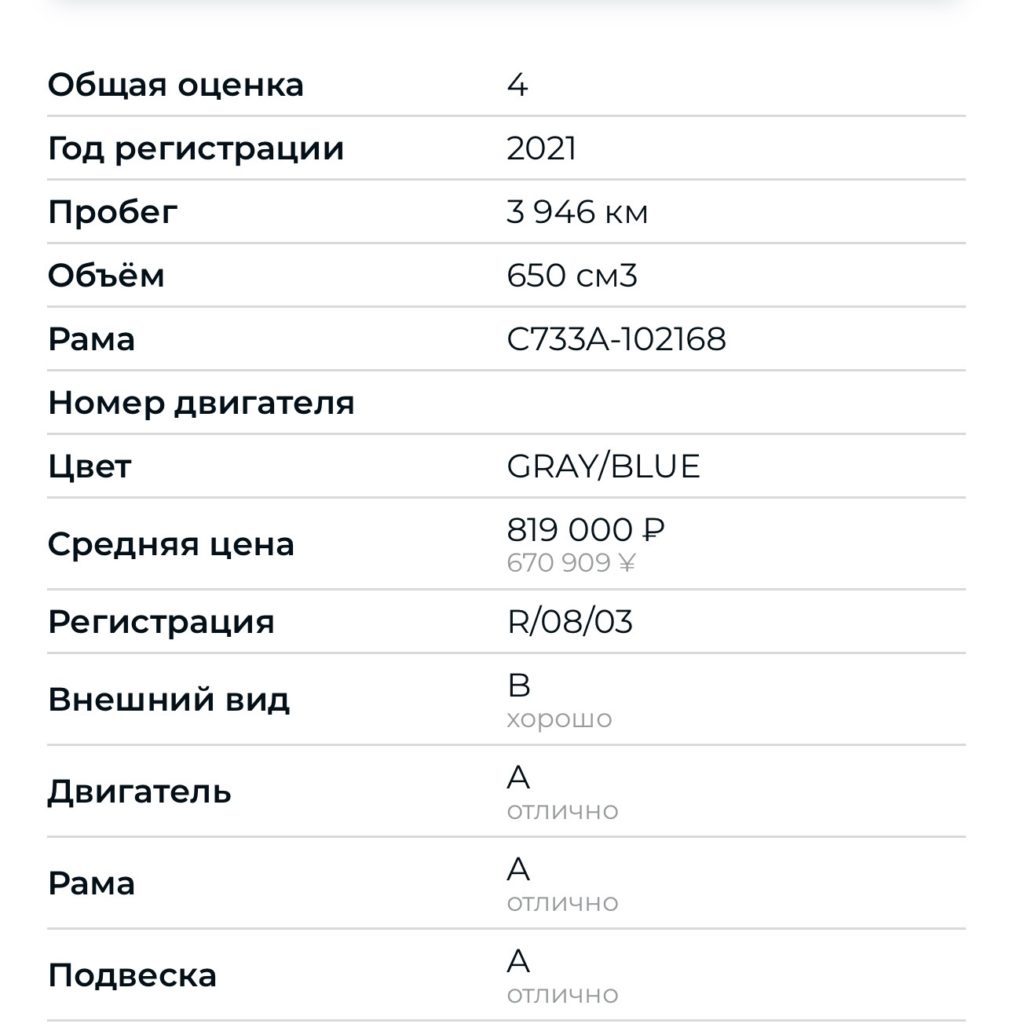Click the "Номер двигателя" label
This screenshot has height=1024, width=1013.
[201, 404]
